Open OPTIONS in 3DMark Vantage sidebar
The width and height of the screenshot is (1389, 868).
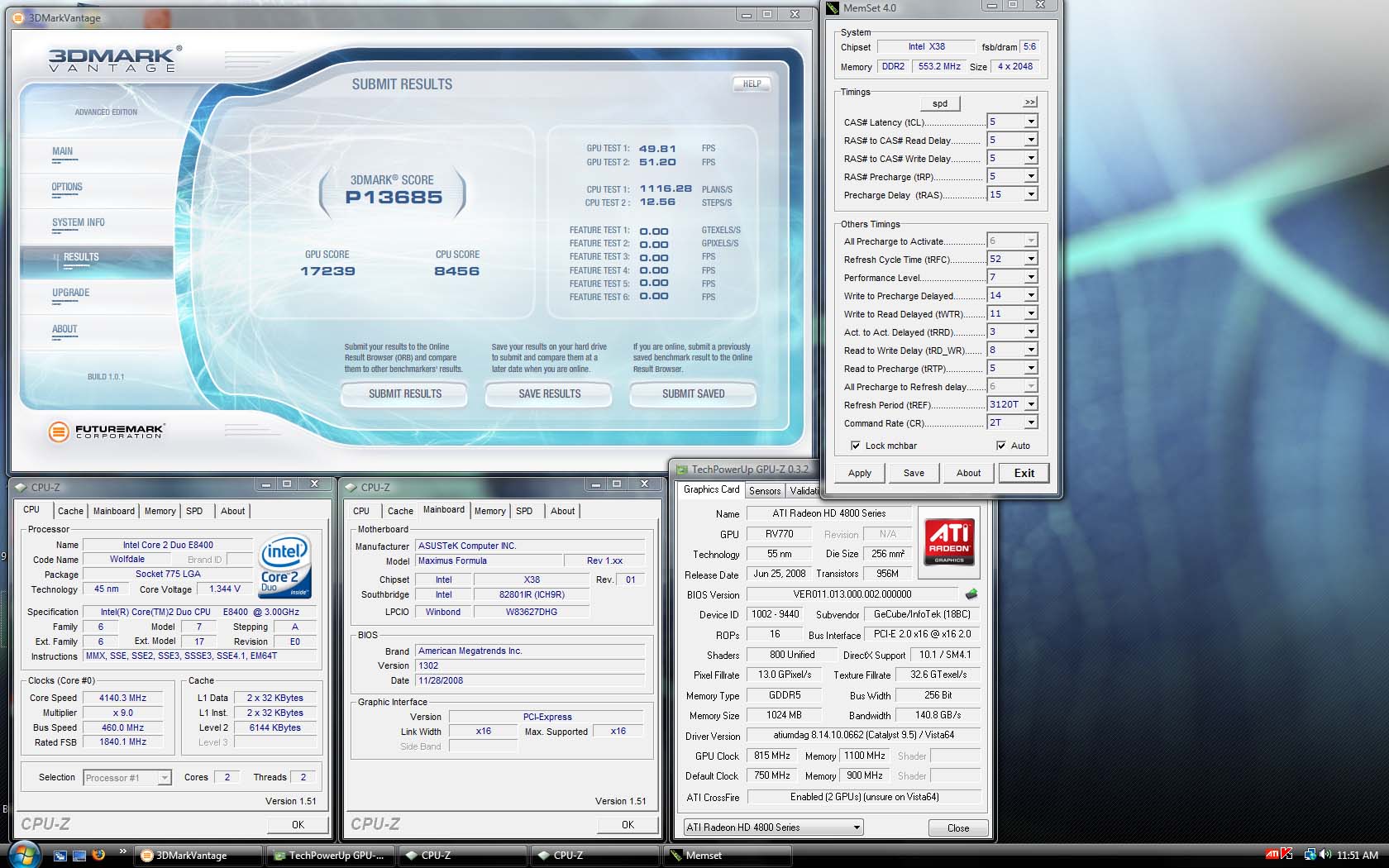coord(67,187)
